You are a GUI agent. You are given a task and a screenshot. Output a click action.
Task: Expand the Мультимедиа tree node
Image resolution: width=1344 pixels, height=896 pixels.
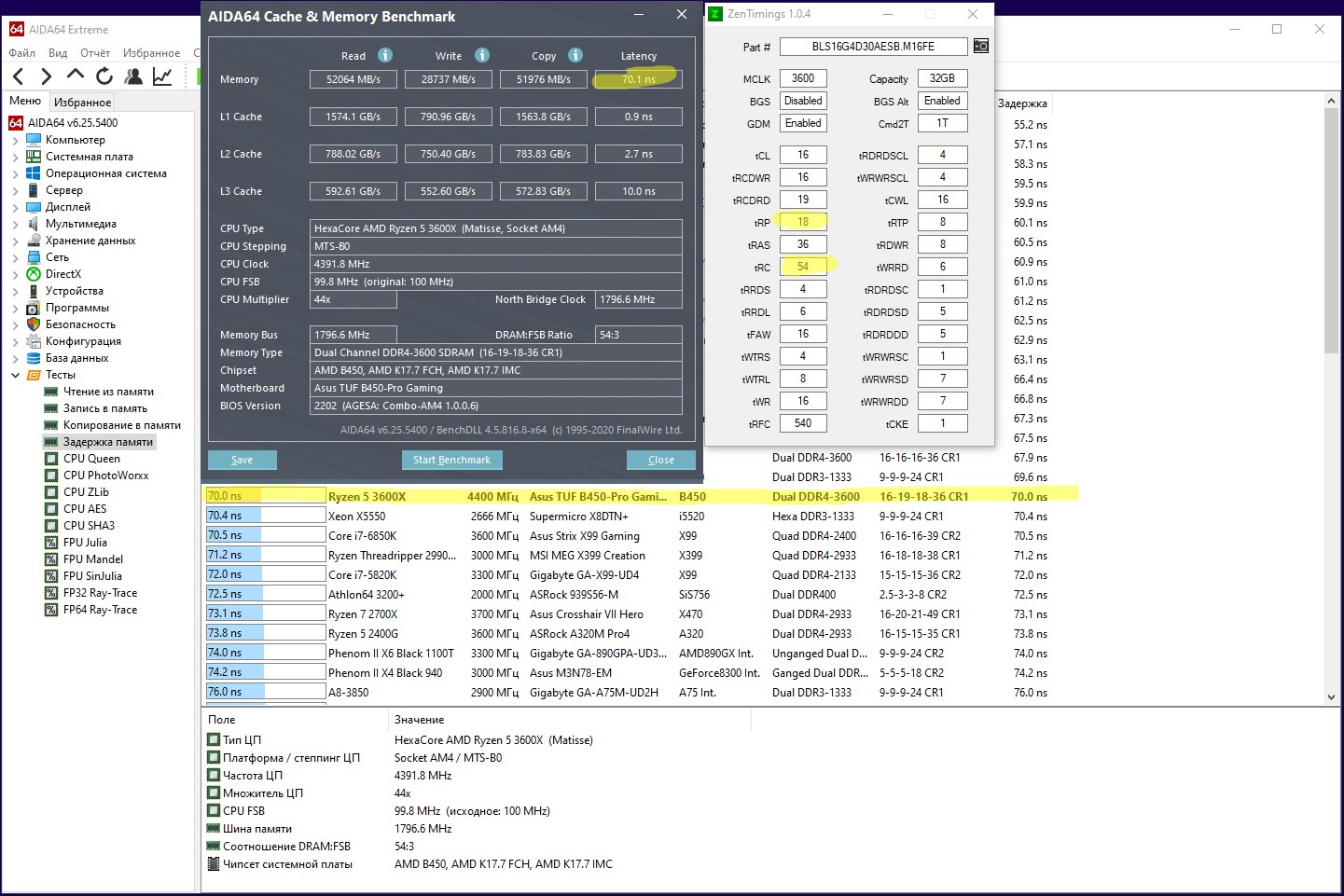click(x=15, y=224)
